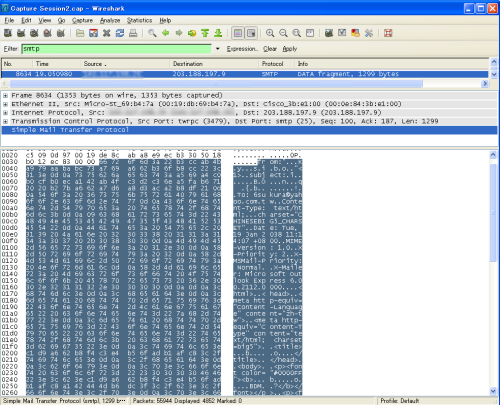Click the Print packets icon
The height and width of the screenshot is (405, 500).
pyautogui.click(x=133, y=33)
